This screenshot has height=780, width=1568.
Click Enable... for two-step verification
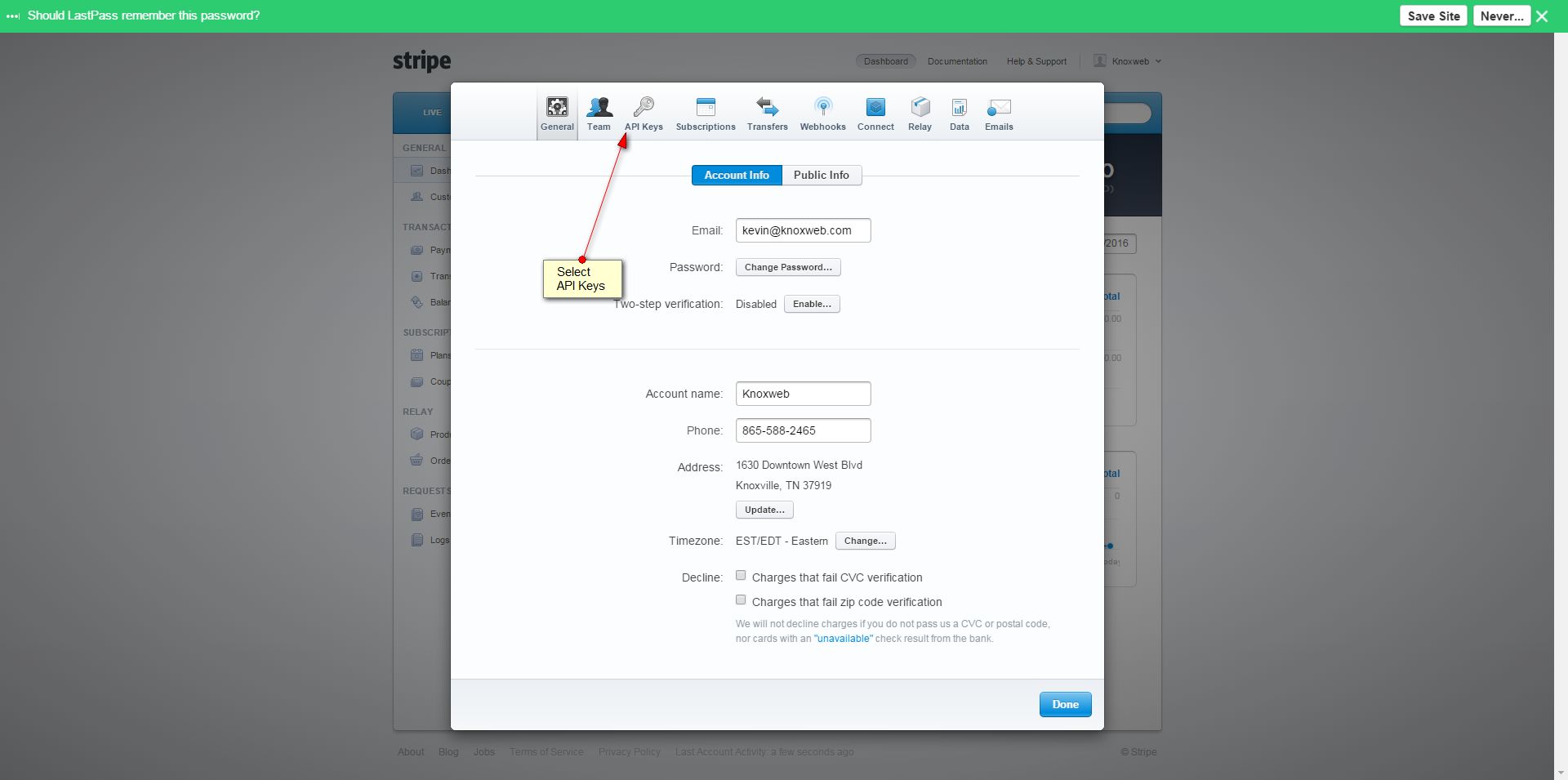(x=812, y=304)
